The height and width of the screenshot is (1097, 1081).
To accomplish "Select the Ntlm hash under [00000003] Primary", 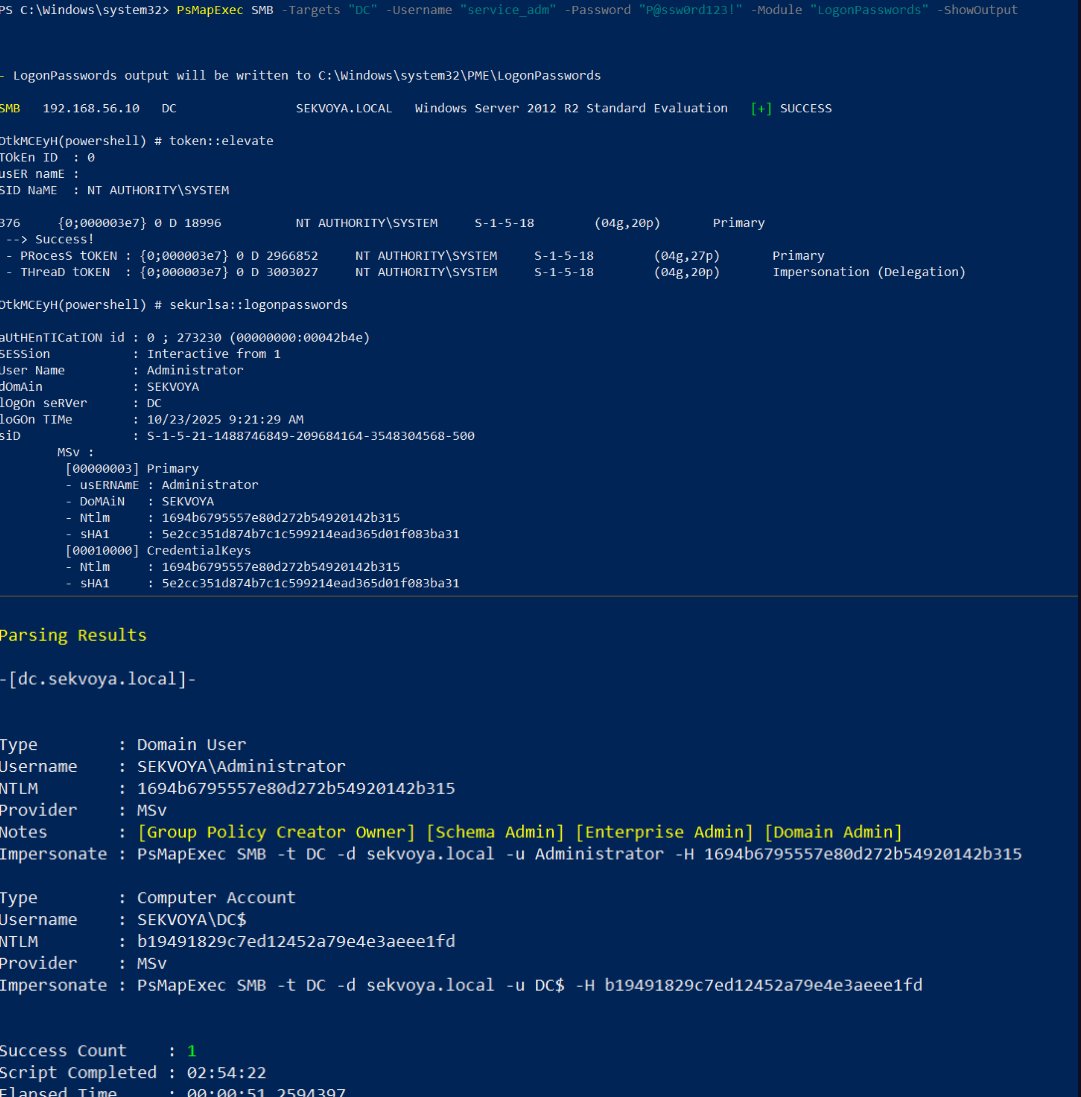I will [281, 518].
